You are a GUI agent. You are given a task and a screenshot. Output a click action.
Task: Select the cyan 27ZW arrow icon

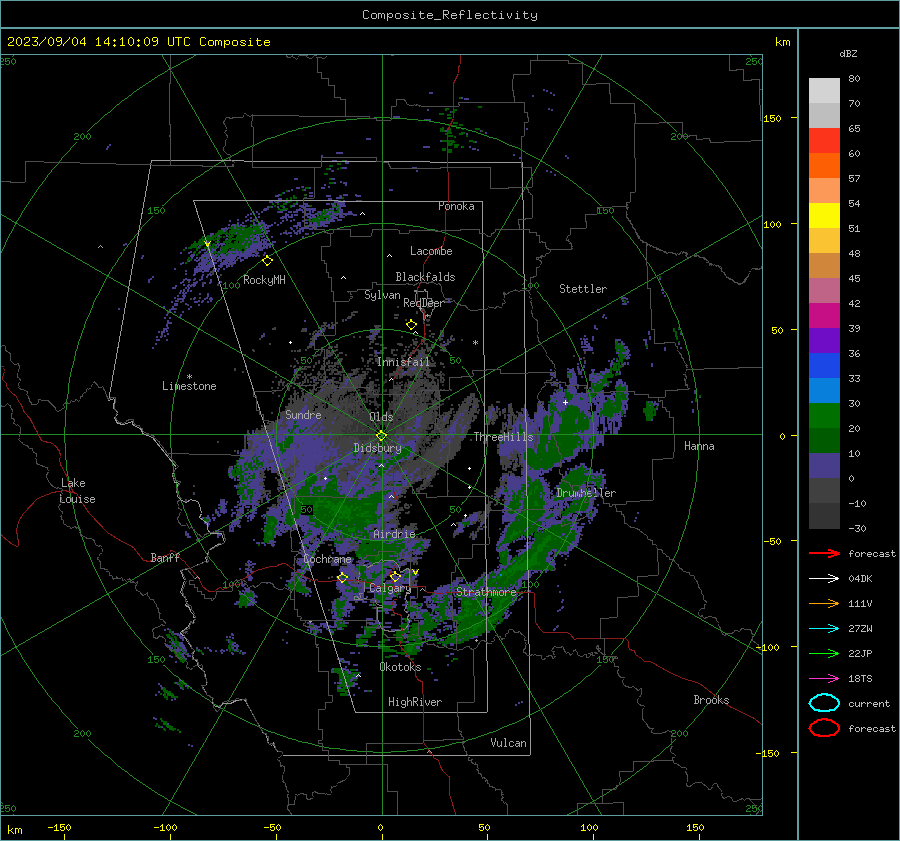[x=824, y=629]
